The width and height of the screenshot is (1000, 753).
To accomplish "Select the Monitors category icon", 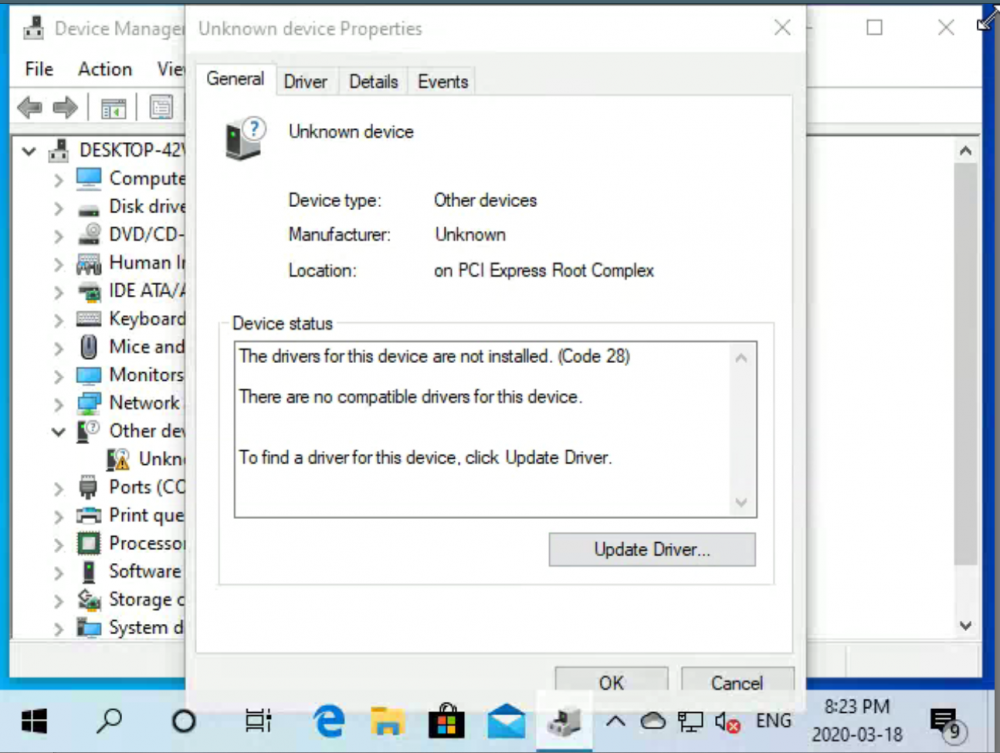I will 89,376.
